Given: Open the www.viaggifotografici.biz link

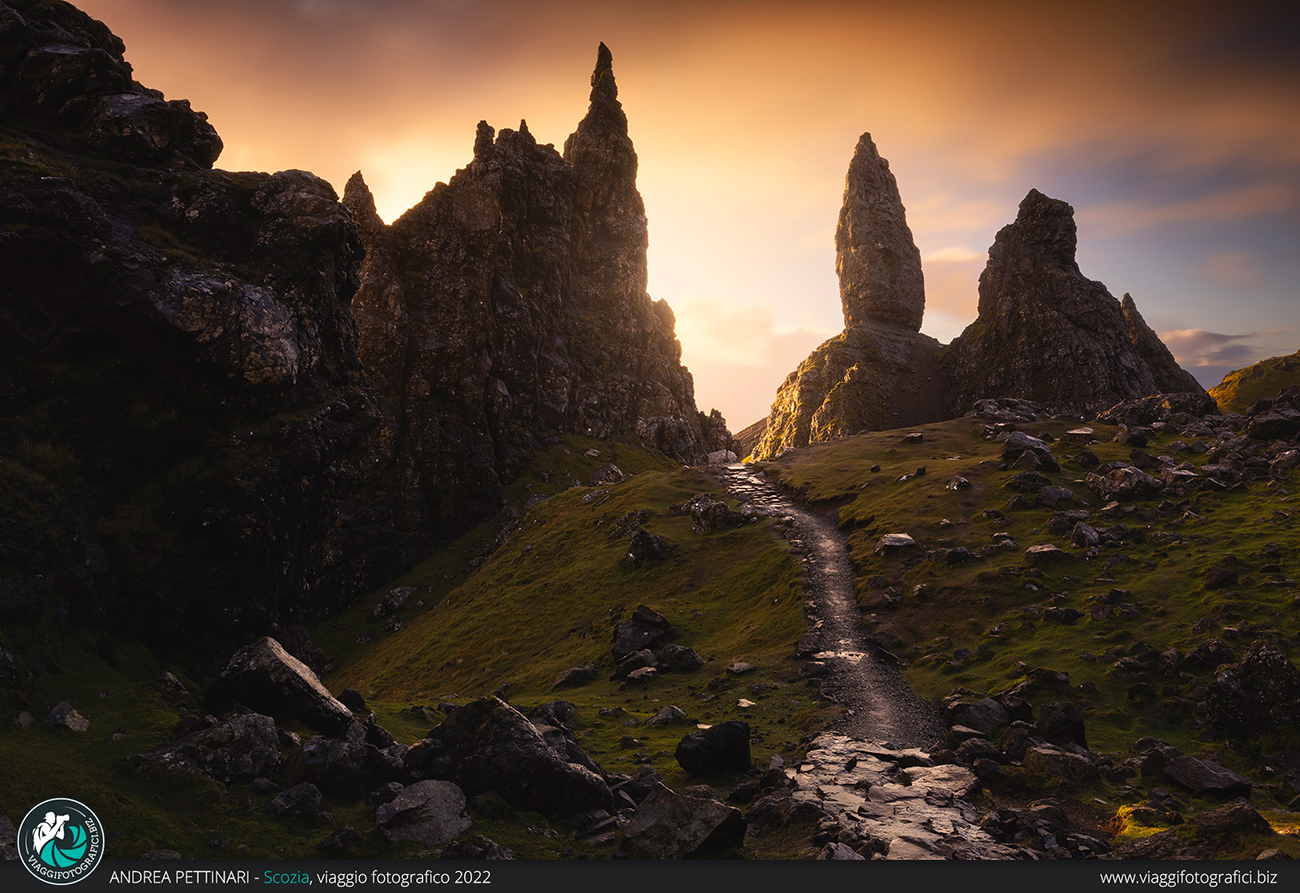Looking at the screenshot, I should click(1188, 877).
